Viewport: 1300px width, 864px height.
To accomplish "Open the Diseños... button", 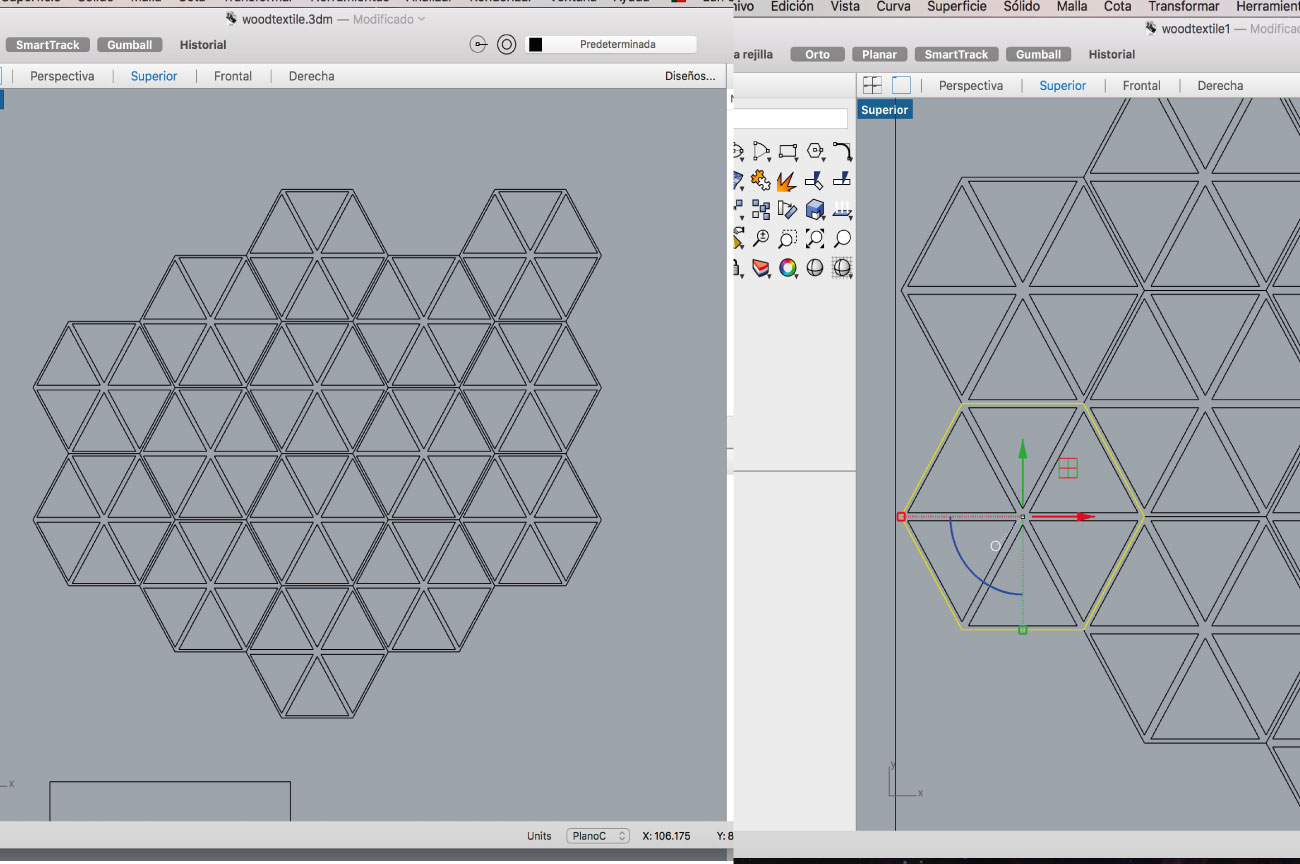I will pyautogui.click(x=690, y=76).
